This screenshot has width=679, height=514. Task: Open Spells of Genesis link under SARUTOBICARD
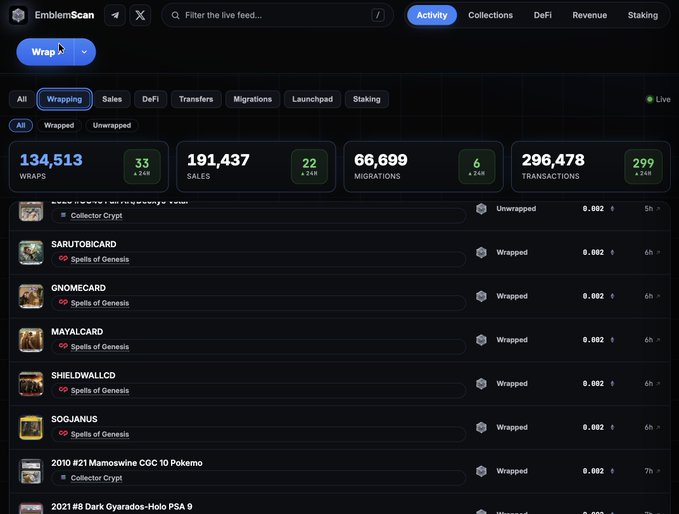click(100, 259)
